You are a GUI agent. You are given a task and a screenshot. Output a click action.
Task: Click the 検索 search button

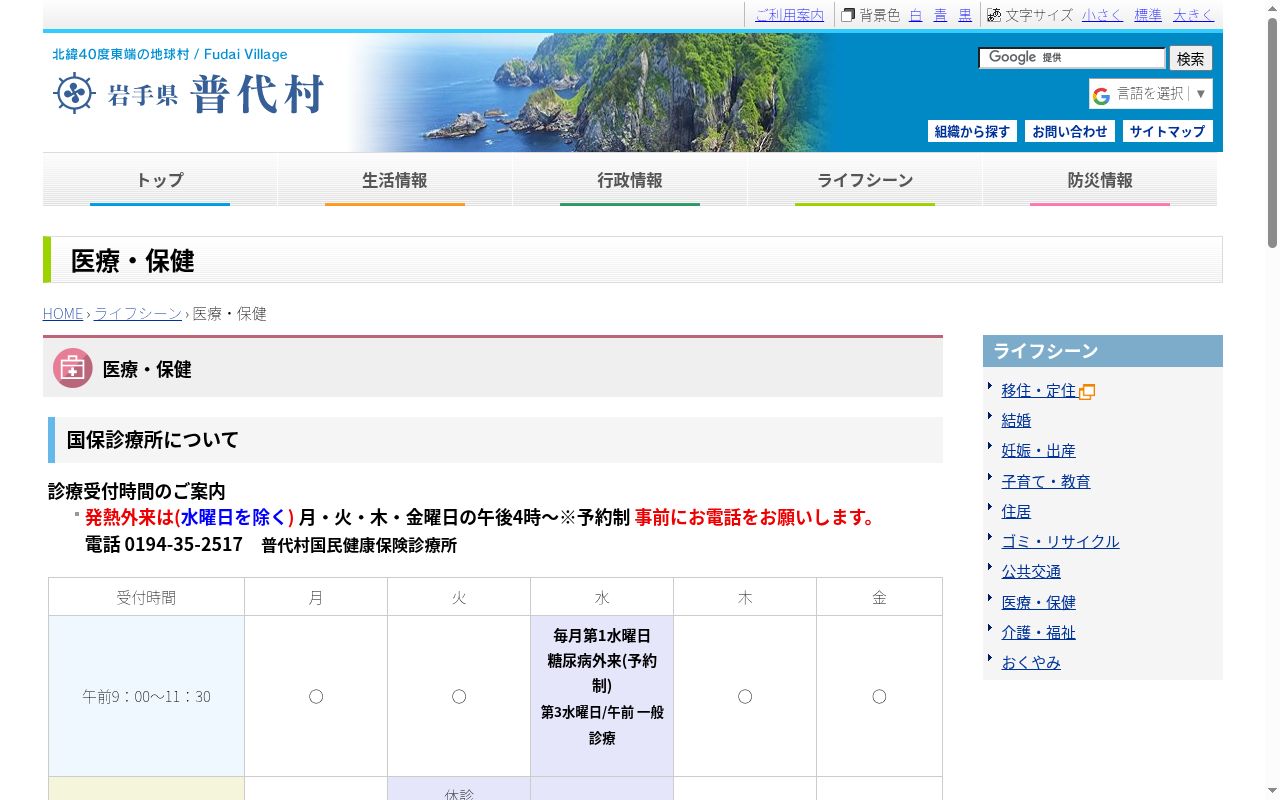[x=1191, y=58]
